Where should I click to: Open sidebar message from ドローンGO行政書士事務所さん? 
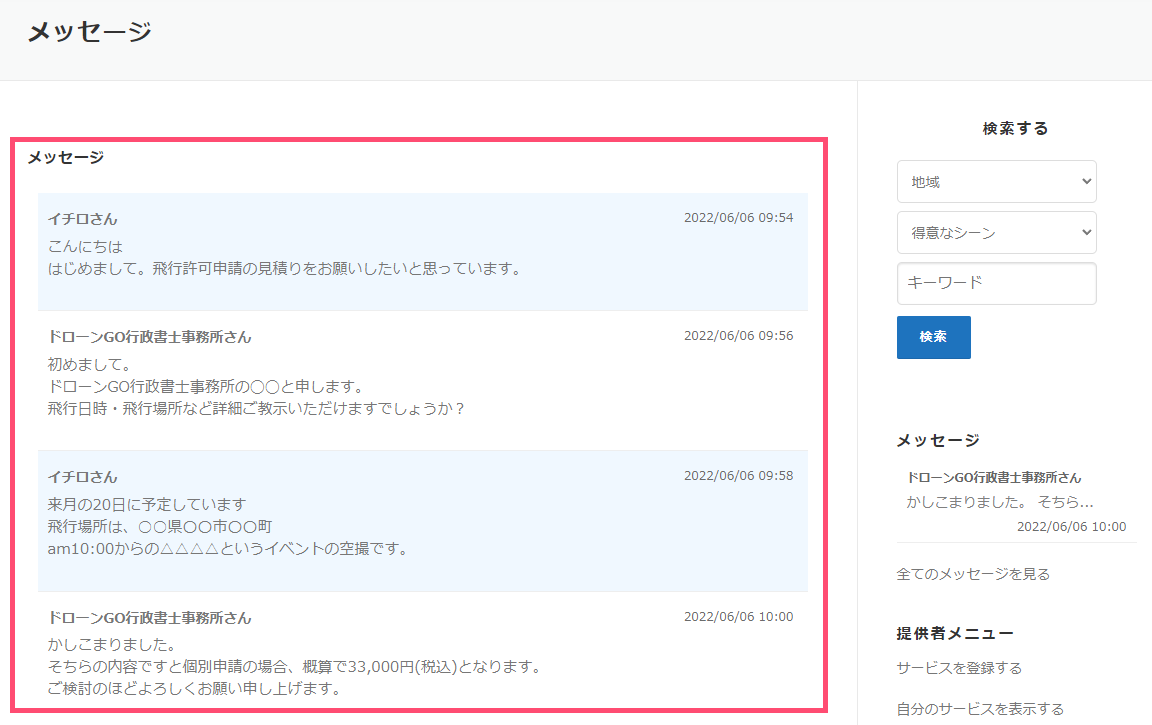point(994,478)
